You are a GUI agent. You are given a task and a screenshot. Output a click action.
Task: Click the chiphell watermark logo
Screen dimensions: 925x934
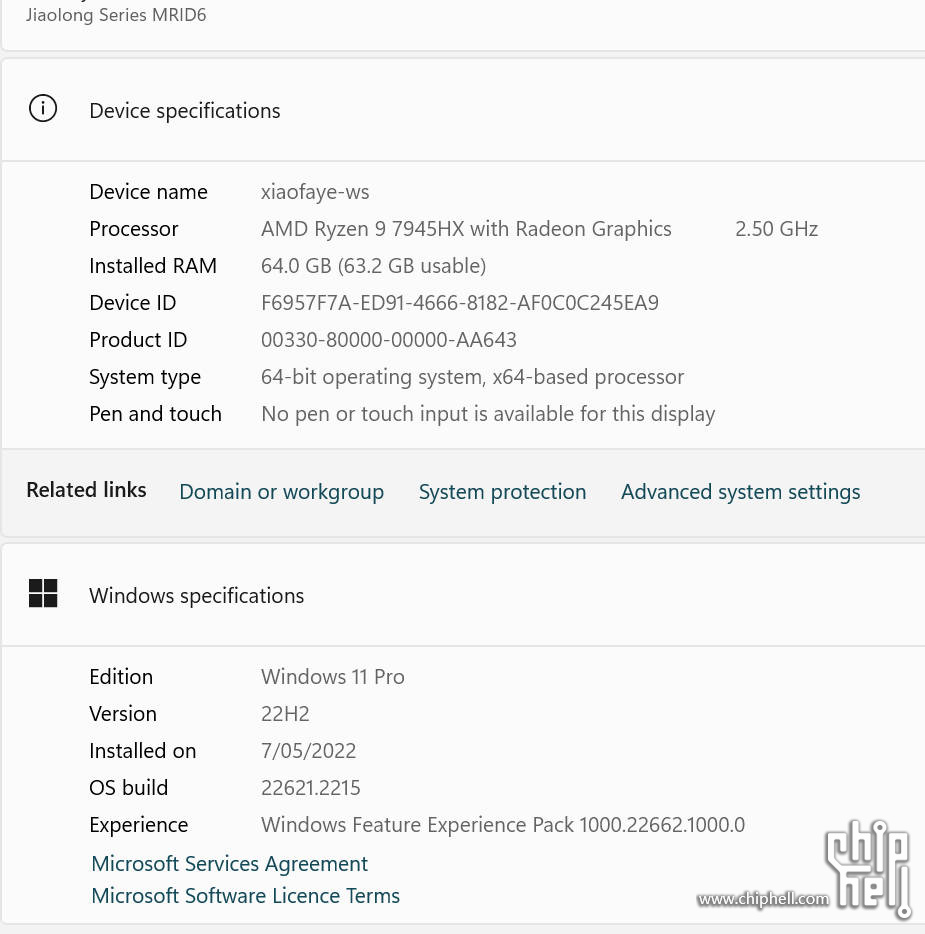[868, 868]
